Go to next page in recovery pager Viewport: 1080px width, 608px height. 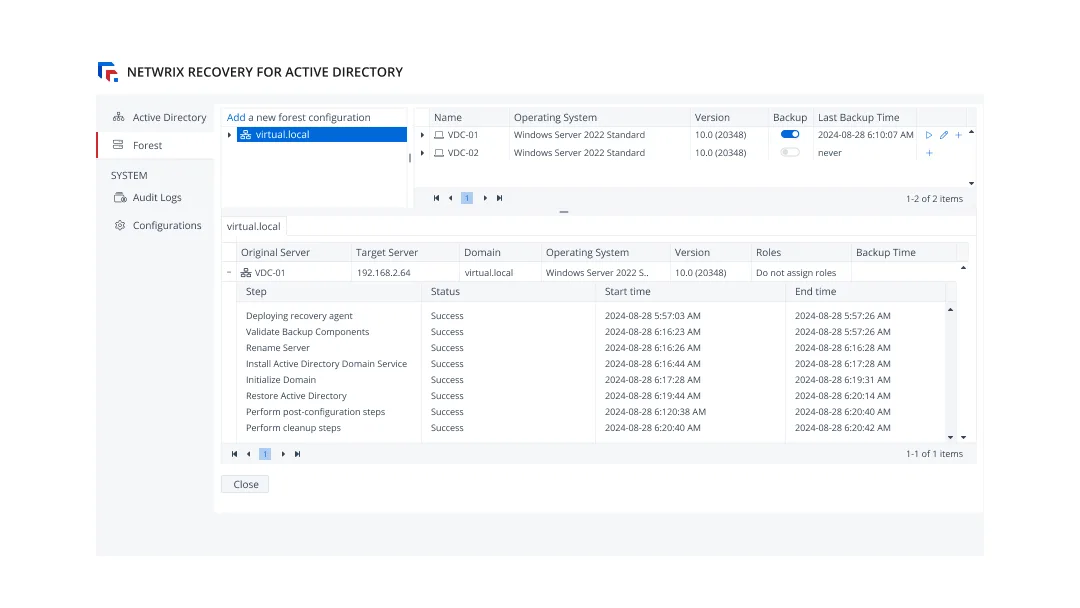tap(283, 454)
